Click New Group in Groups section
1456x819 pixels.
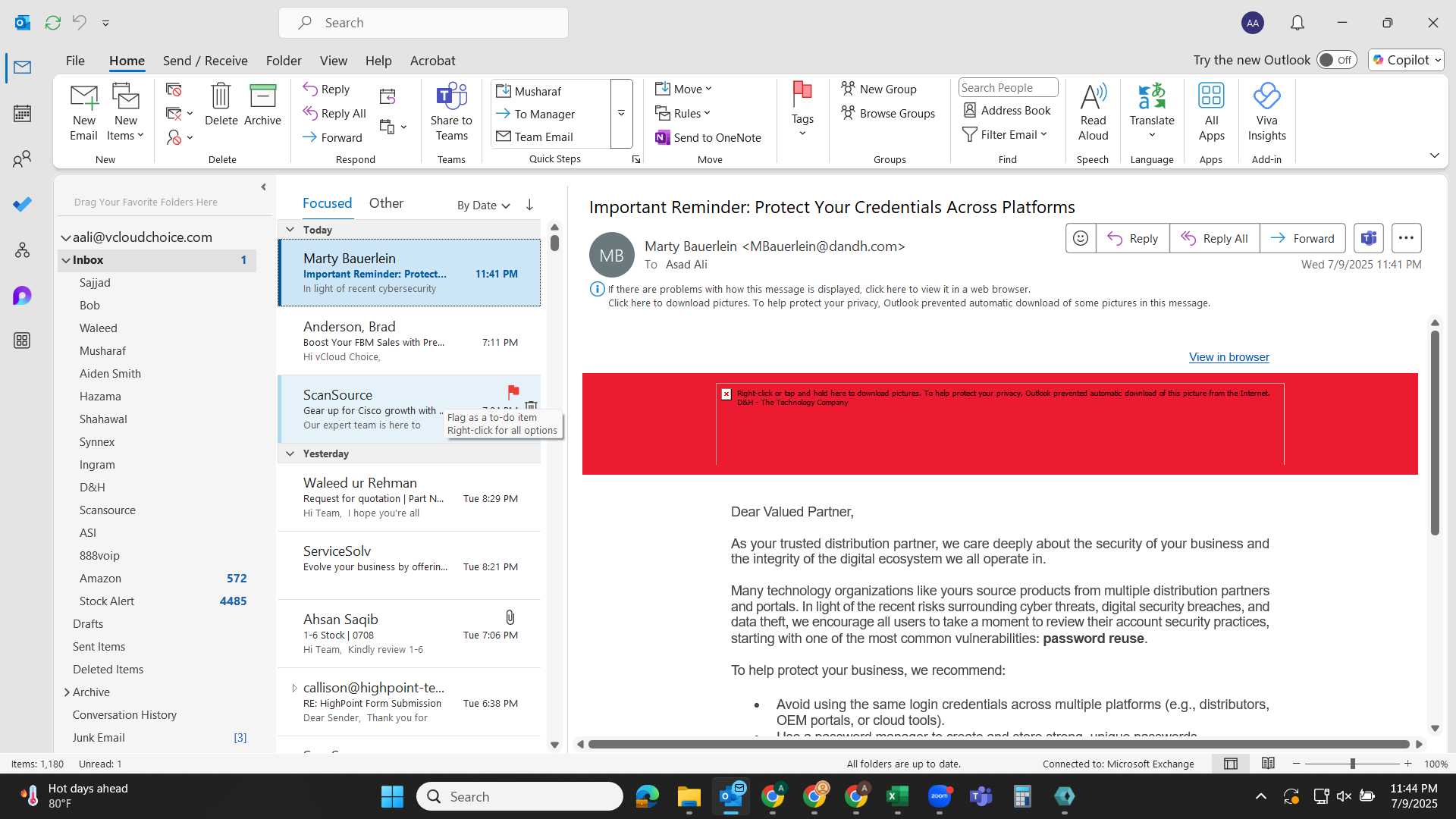878,89
